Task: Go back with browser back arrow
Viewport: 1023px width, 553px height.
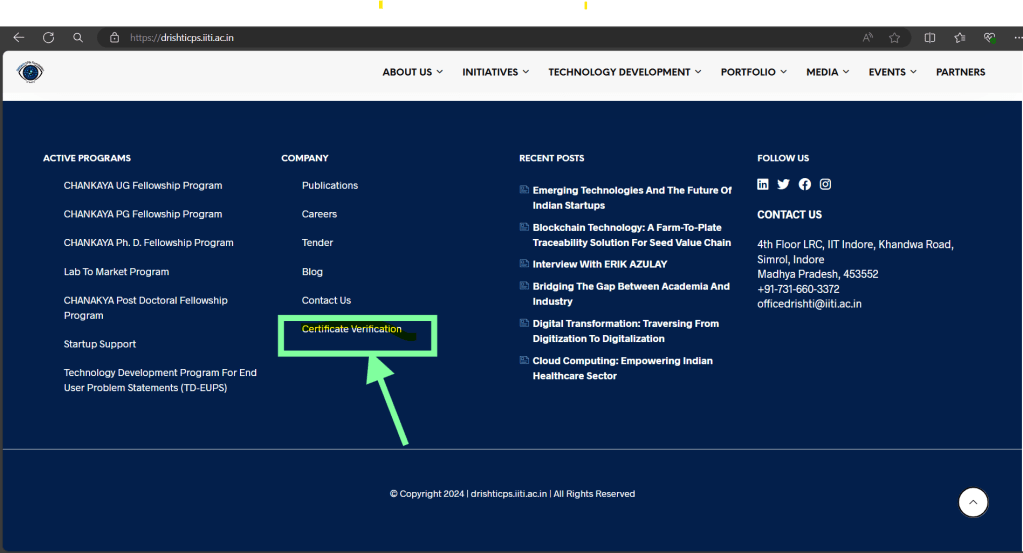Action: pyautogui.click(x=18, y=38)
